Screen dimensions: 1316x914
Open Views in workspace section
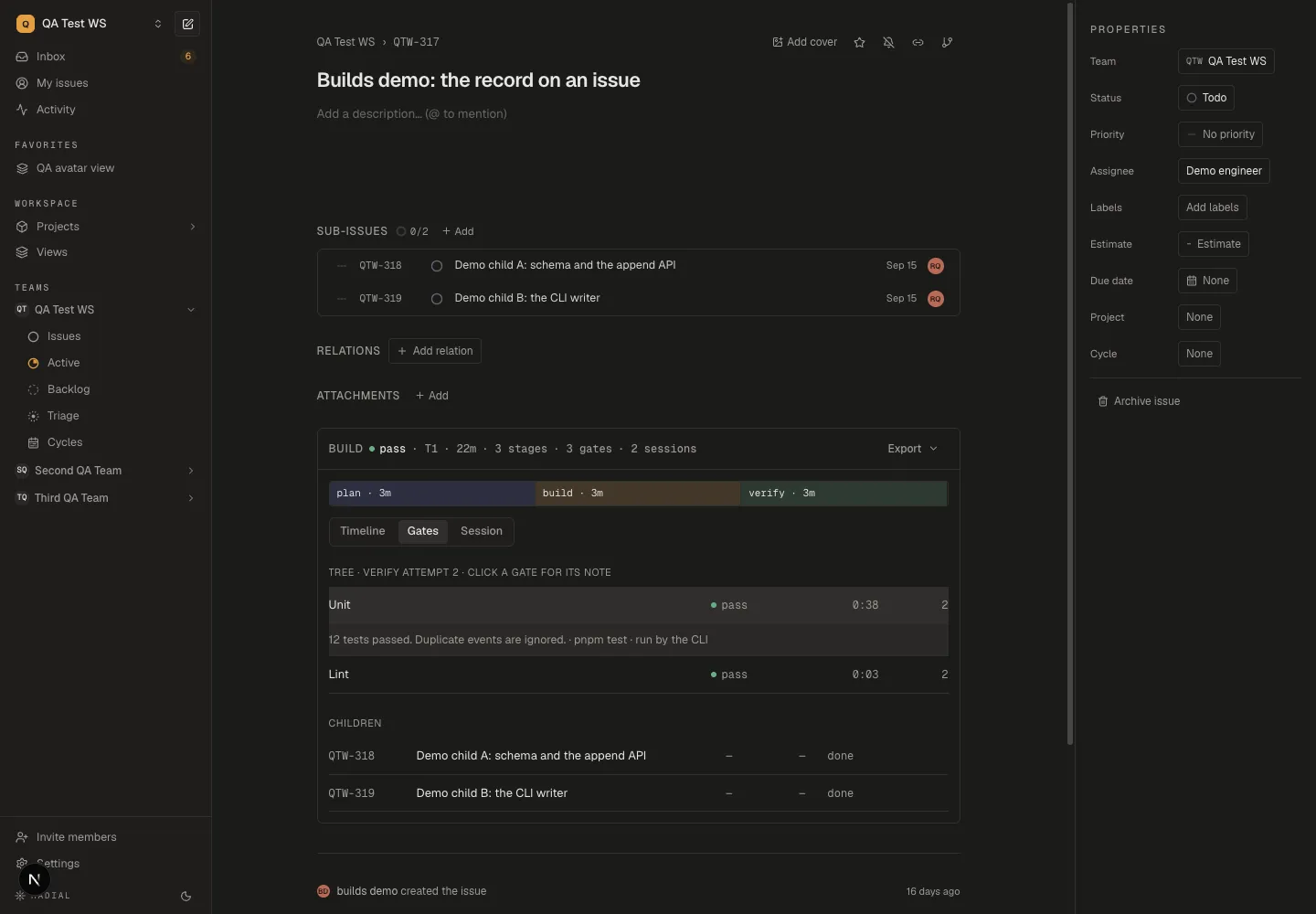105,252
